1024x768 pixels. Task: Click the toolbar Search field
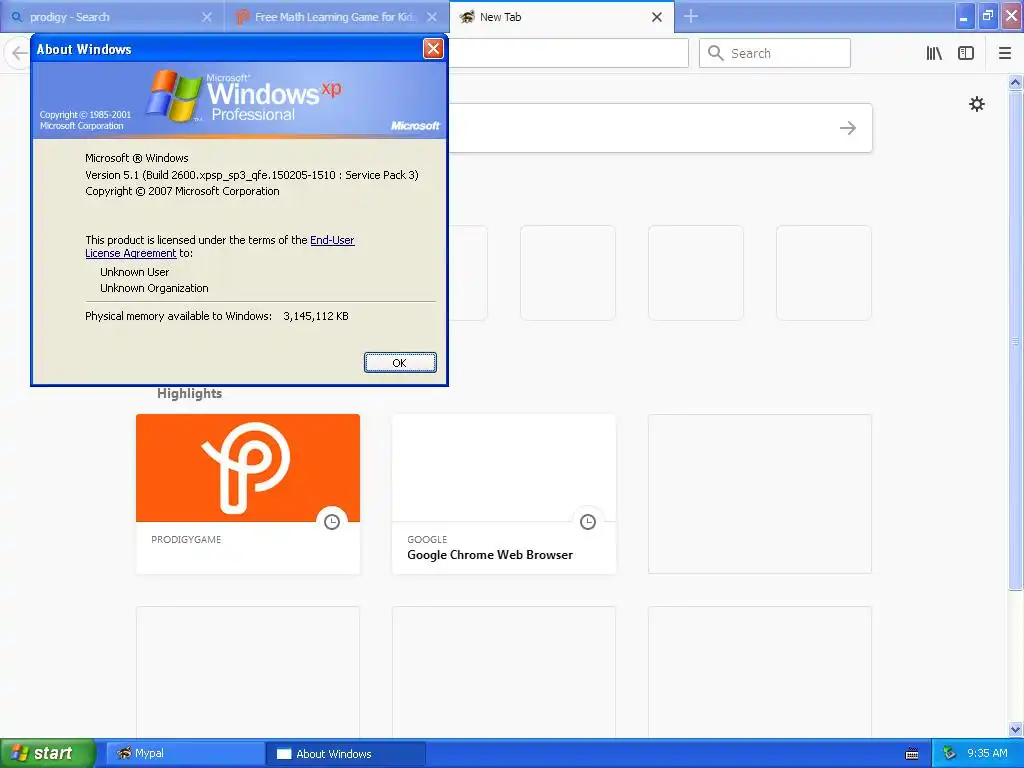tap(775, 53)
